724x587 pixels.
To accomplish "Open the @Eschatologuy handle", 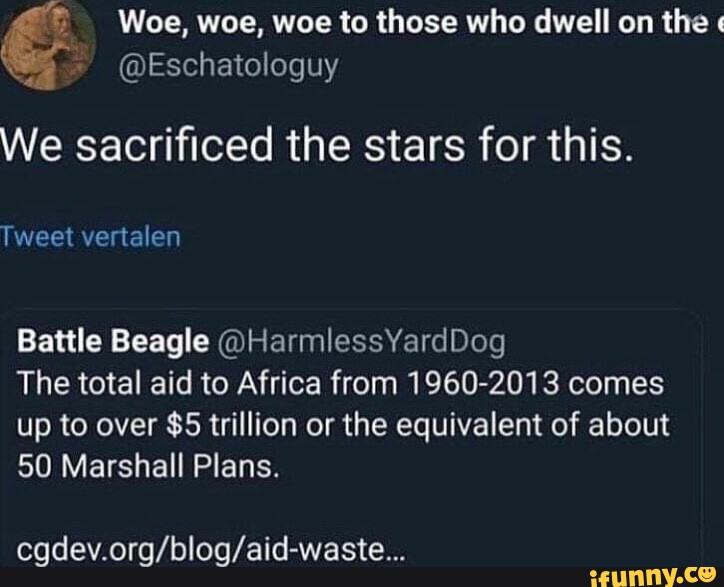I will point(229,67).
